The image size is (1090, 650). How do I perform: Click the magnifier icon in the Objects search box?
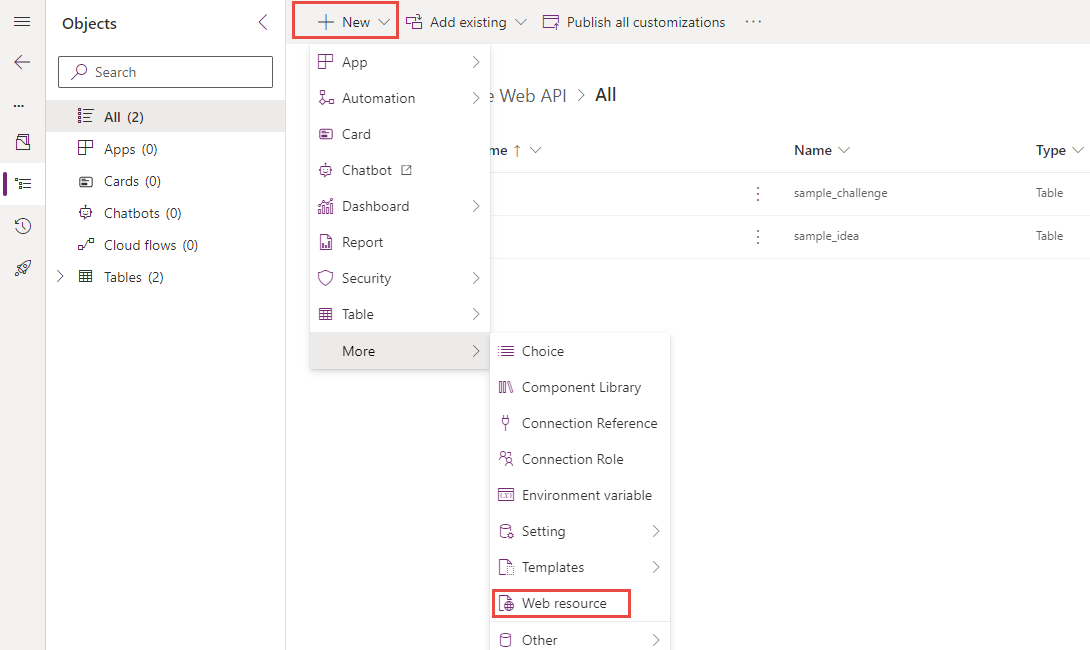77,72
